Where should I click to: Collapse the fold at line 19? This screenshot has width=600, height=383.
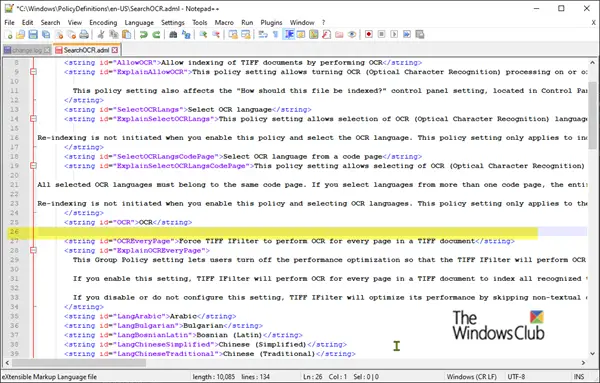pos(33,166)
